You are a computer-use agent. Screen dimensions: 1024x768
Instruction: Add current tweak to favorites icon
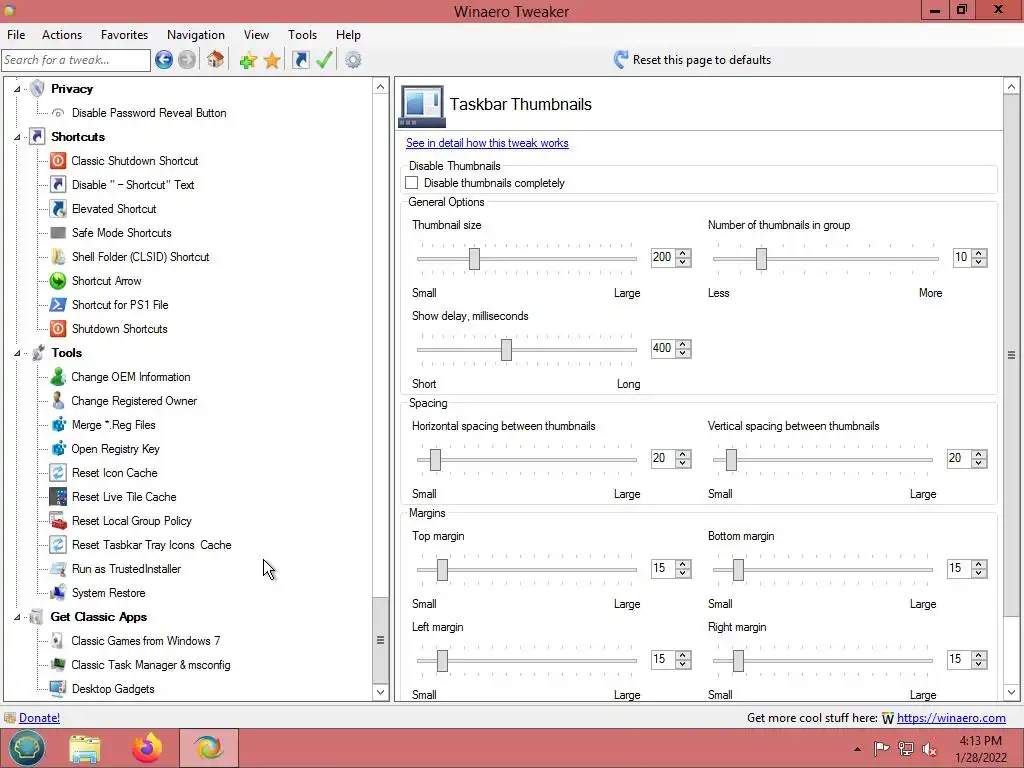(248, 61)
